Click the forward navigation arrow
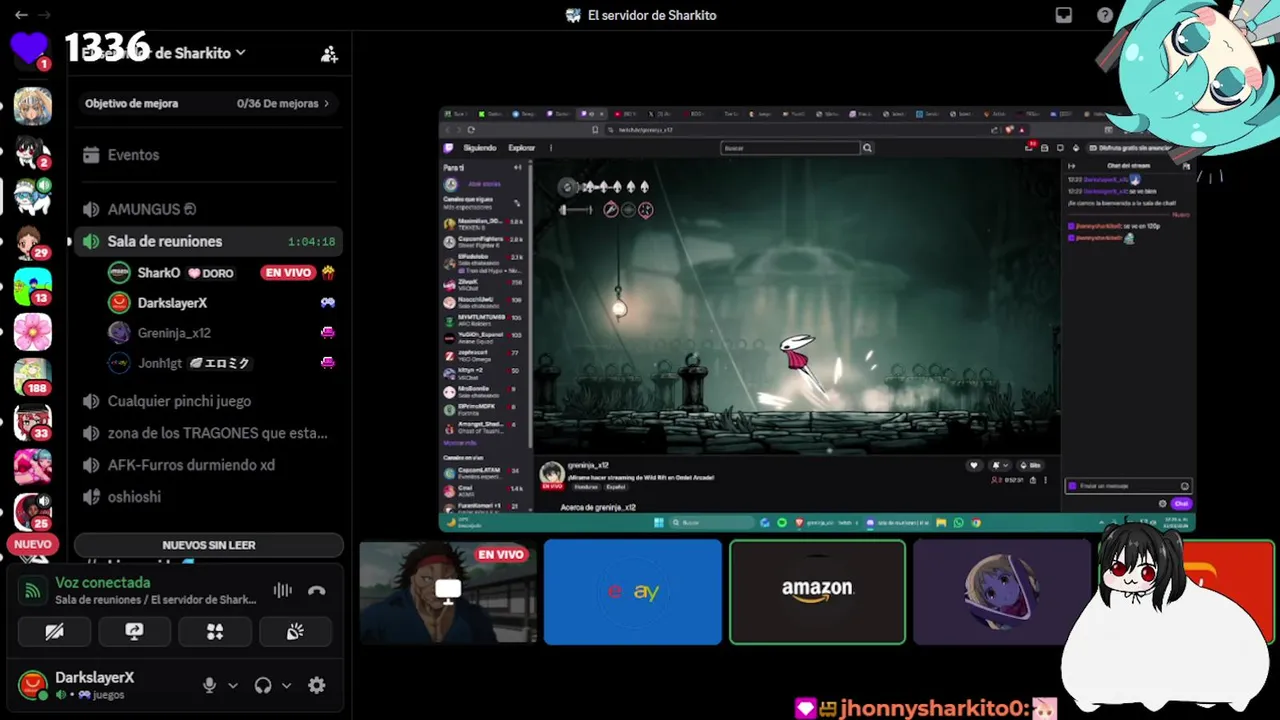Viewport: 1280px width, 720px height. [x=46, y=15]
